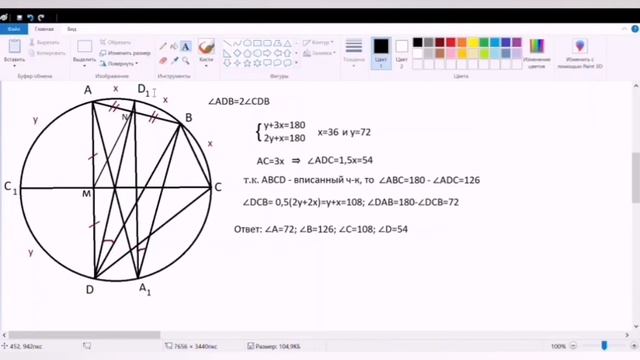
Task: Click the zoom out minus button
Action: (x=573, y=346)
